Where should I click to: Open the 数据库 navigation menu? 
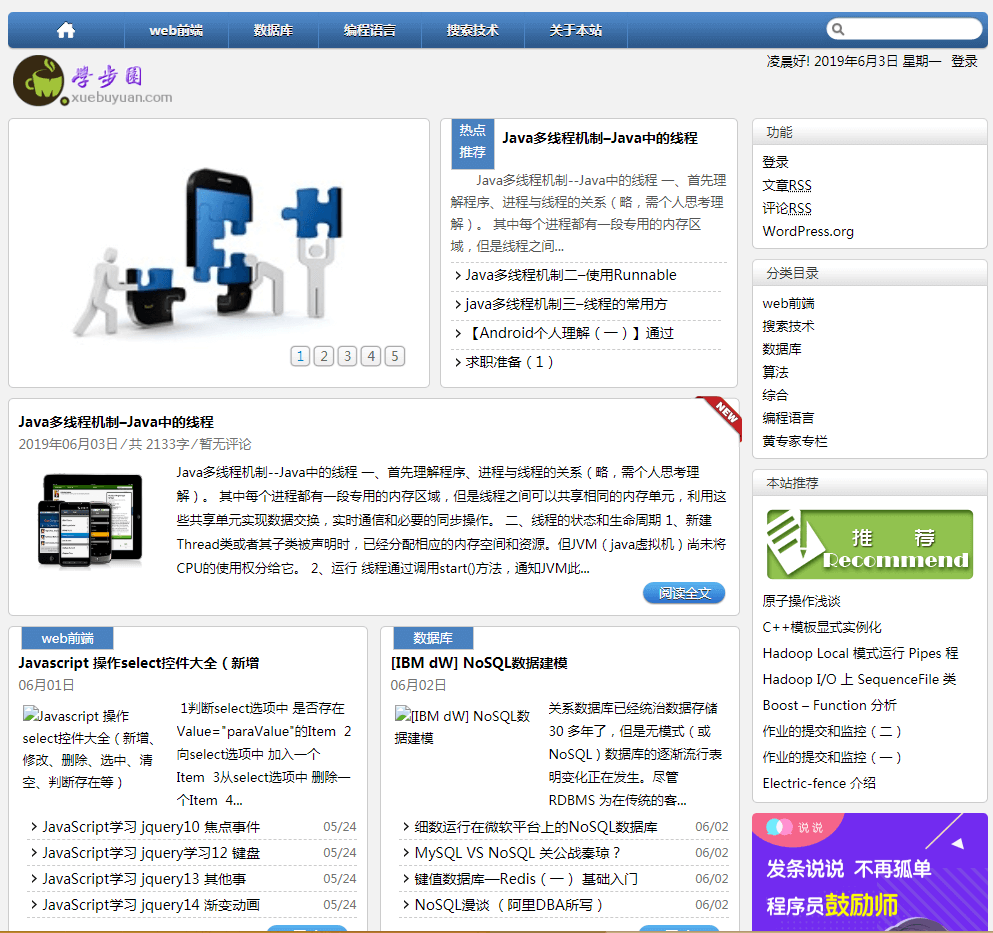271,30
